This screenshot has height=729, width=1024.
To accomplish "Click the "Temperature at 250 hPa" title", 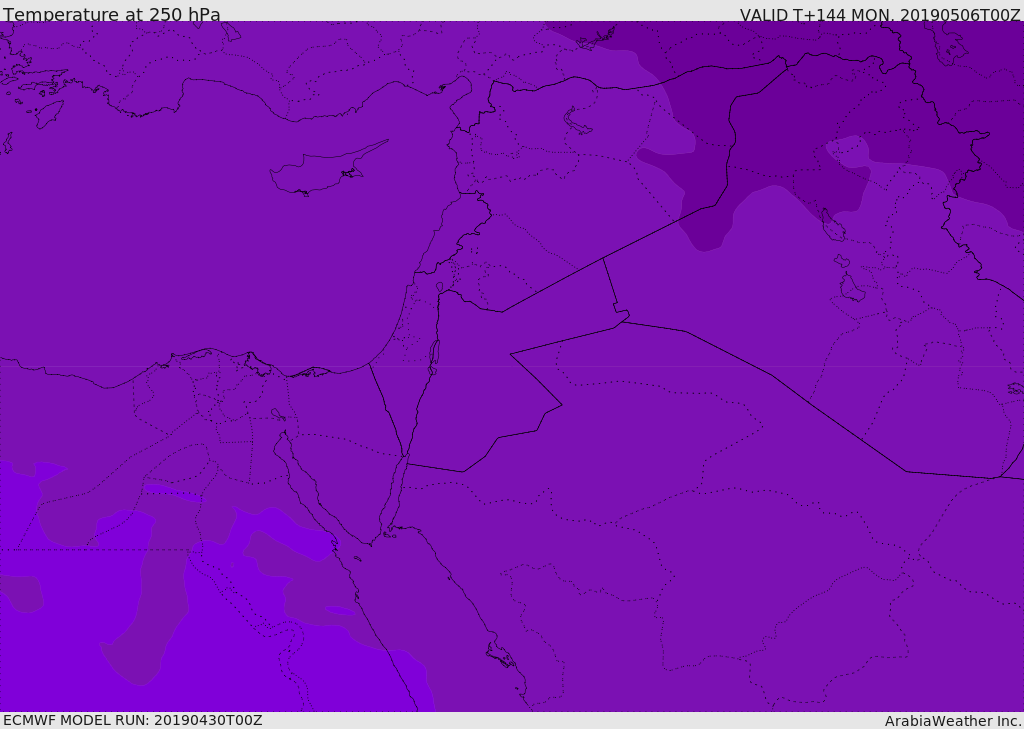I will point(112,15).
